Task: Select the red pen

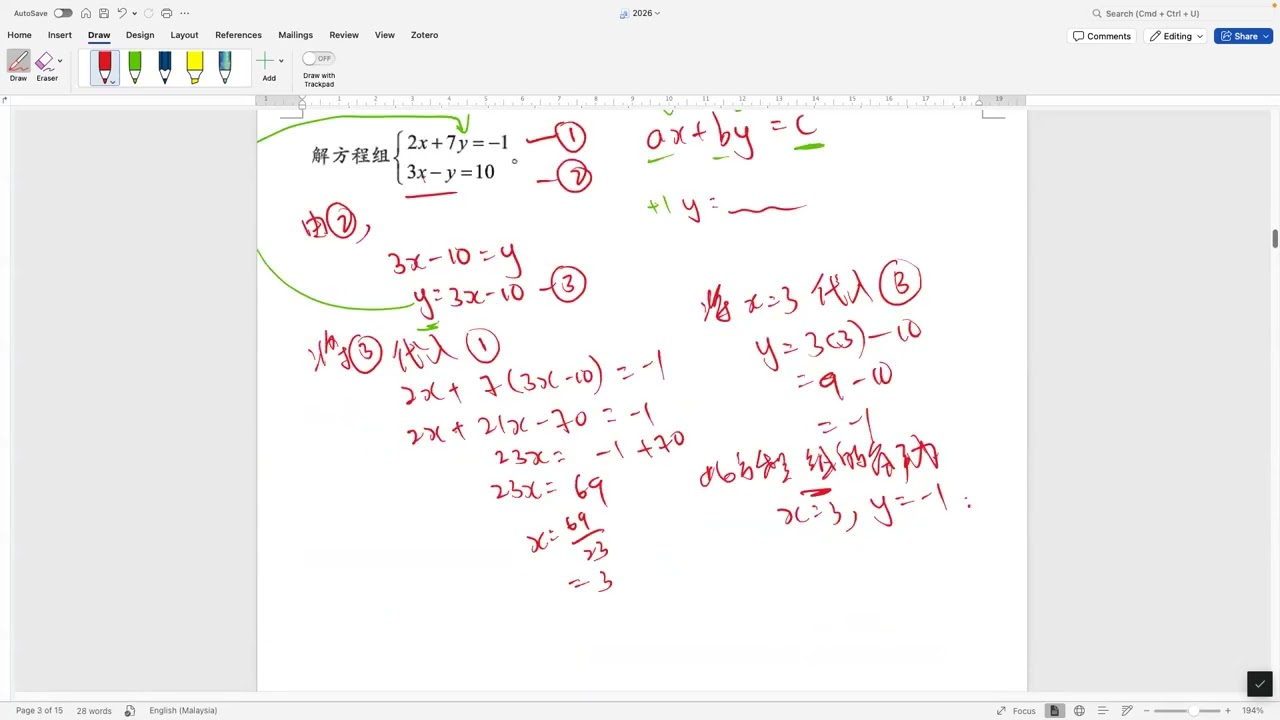Action: [x=105, y=67]
